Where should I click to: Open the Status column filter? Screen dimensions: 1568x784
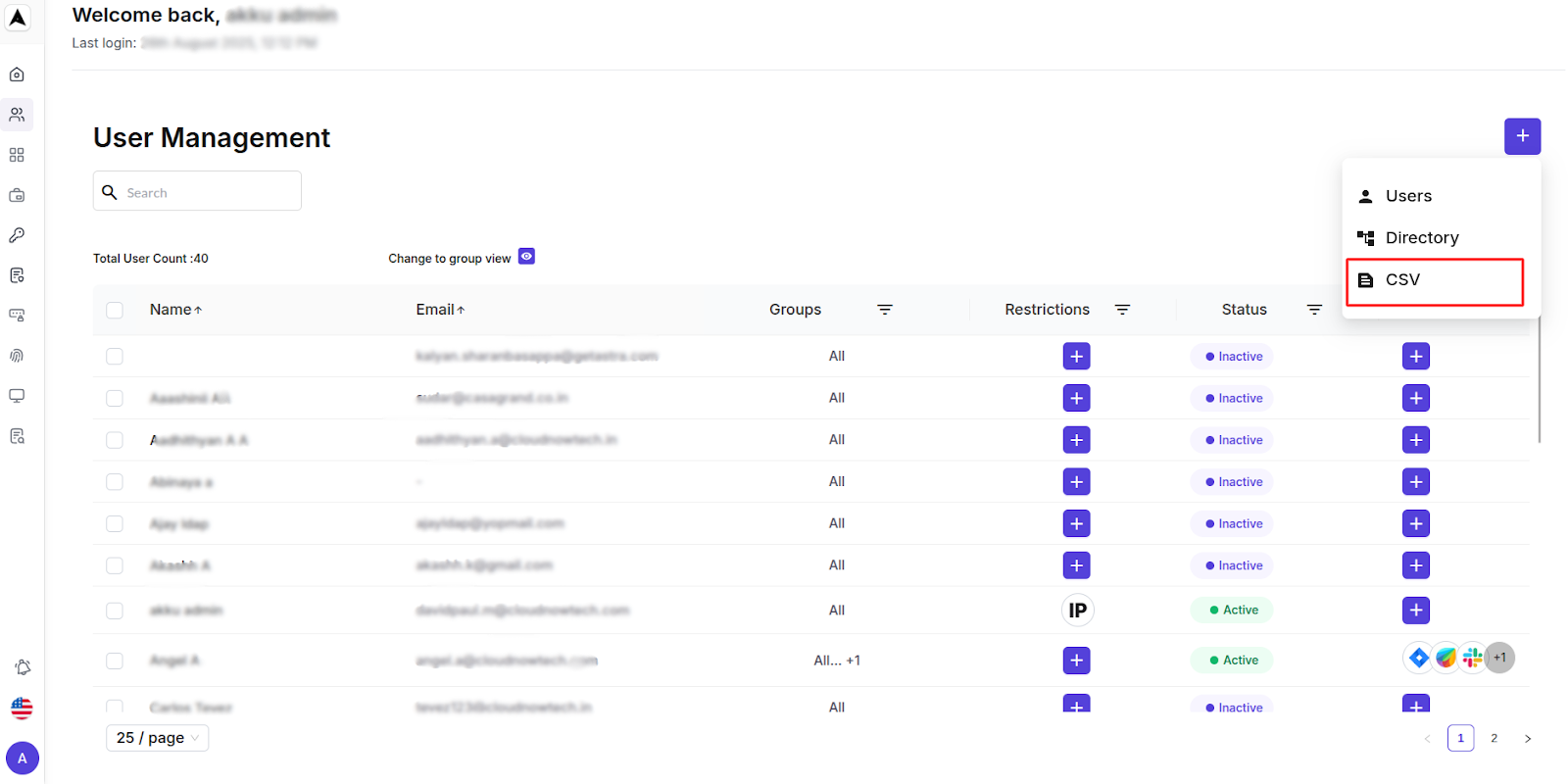pos(1314,310)
